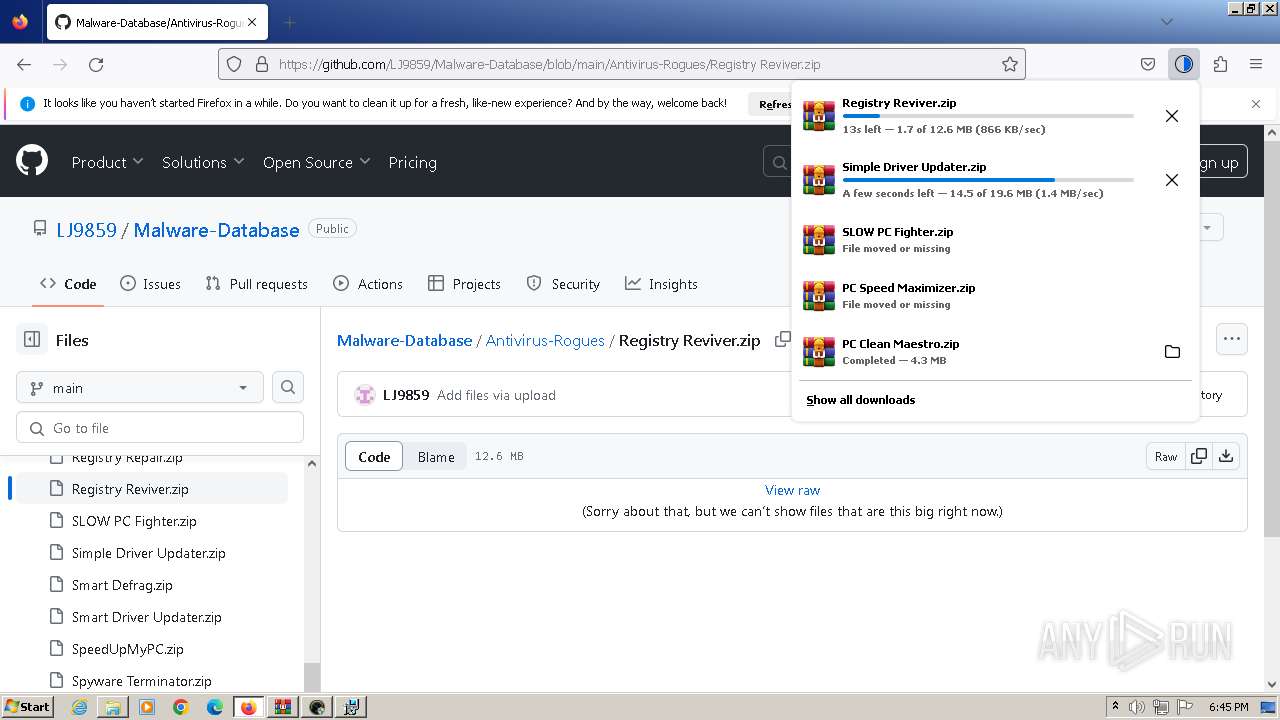Dismiss the Firefox refresh notification bar

[x=1256, y=103]
